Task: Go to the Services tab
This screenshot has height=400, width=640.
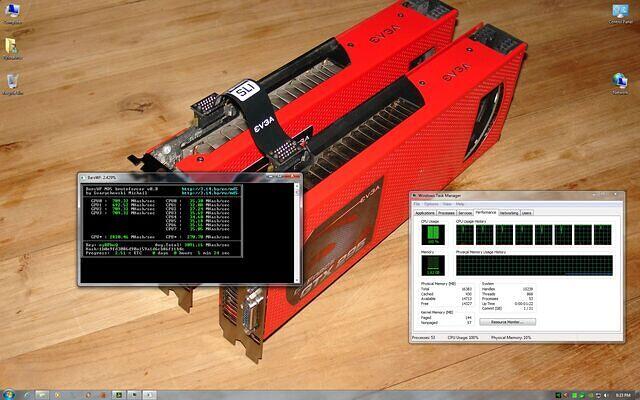Action: (465, 213)
